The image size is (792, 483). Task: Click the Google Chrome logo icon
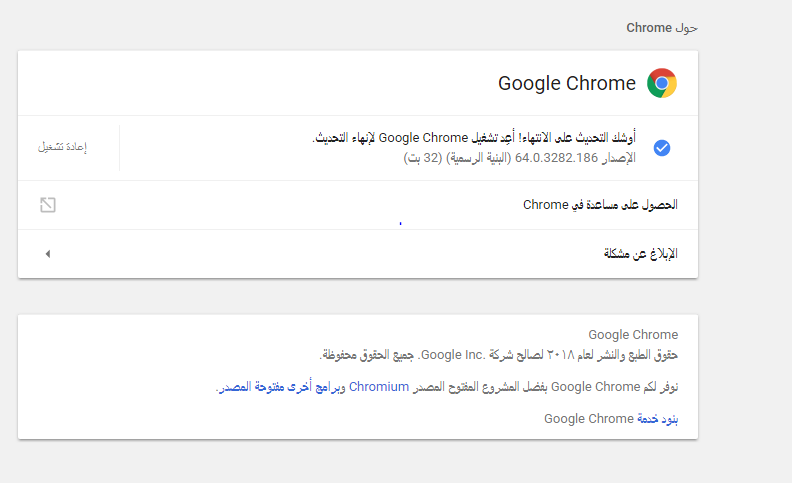tap(662, 83)
